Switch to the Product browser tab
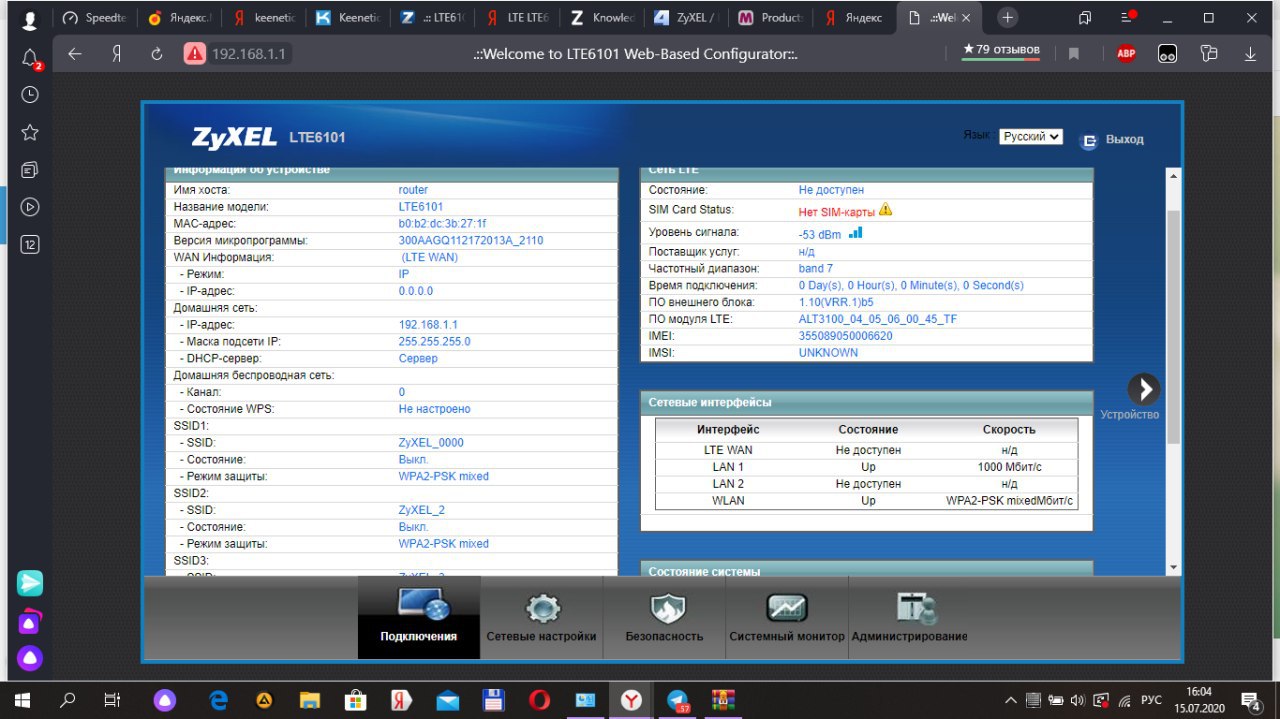Image resolution: width=1280 pixels, height=719 pixels. click(x=770, y=18)
